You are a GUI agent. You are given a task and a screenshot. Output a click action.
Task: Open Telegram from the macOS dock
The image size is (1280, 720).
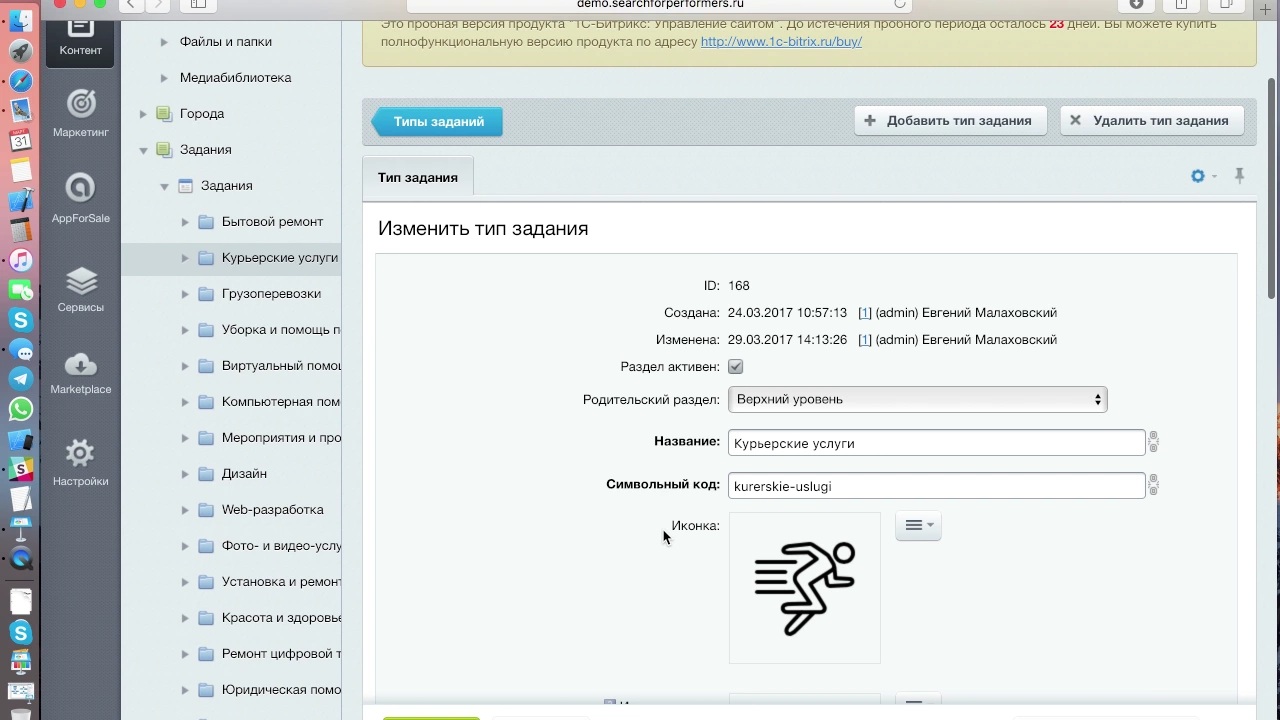coord(20,379)
